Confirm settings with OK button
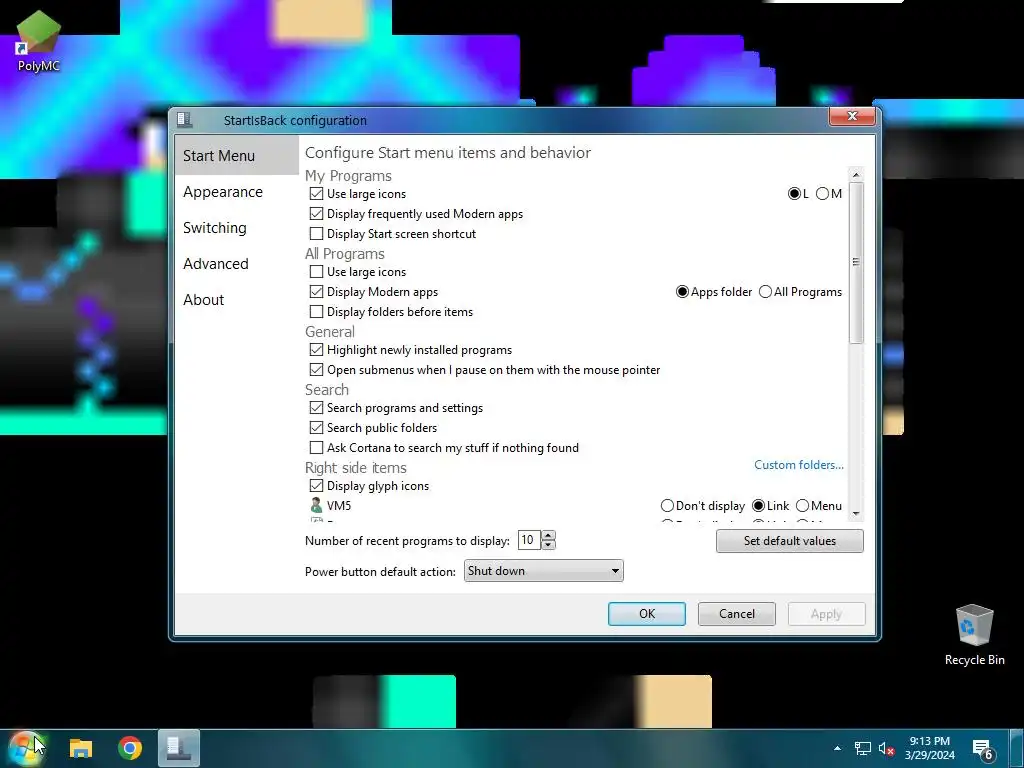 (x=647, y=614)
